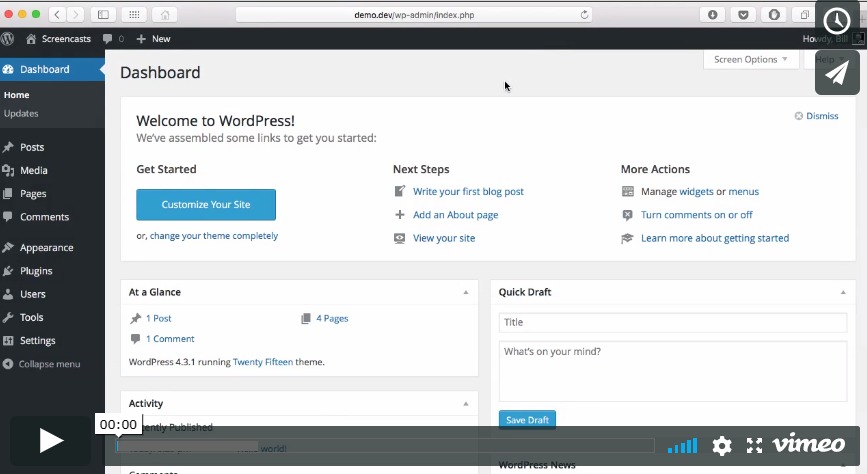The image size is (867, 474).
Task: Click the Customize Your Site button
Action: coord(206,204)
